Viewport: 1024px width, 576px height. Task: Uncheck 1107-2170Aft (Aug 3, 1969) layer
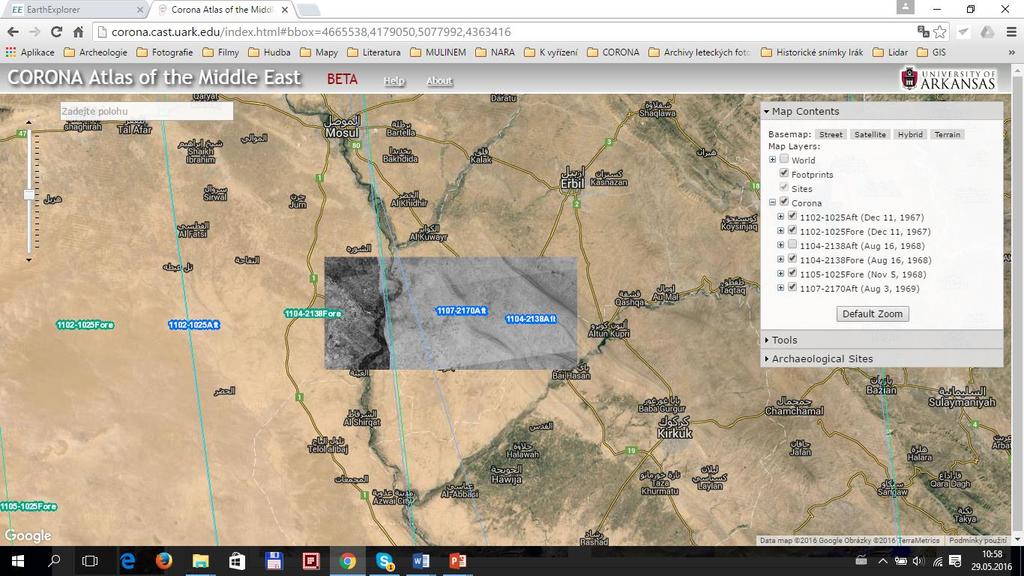[792, 287]
